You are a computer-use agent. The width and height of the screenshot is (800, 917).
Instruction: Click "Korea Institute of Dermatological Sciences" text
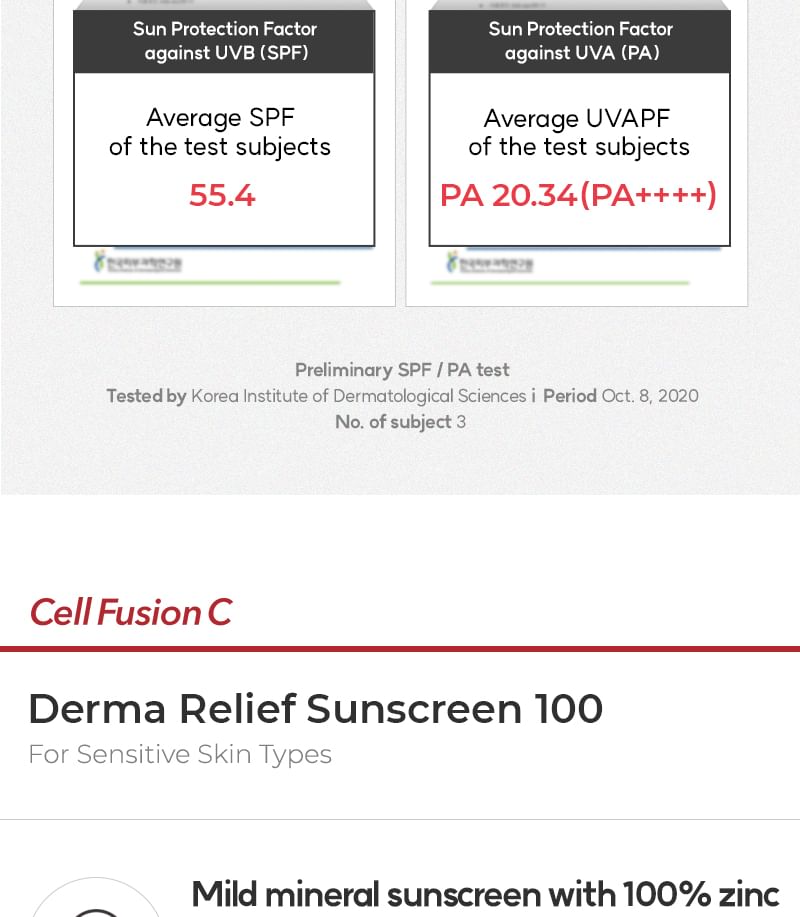click(x=358, y=396)
